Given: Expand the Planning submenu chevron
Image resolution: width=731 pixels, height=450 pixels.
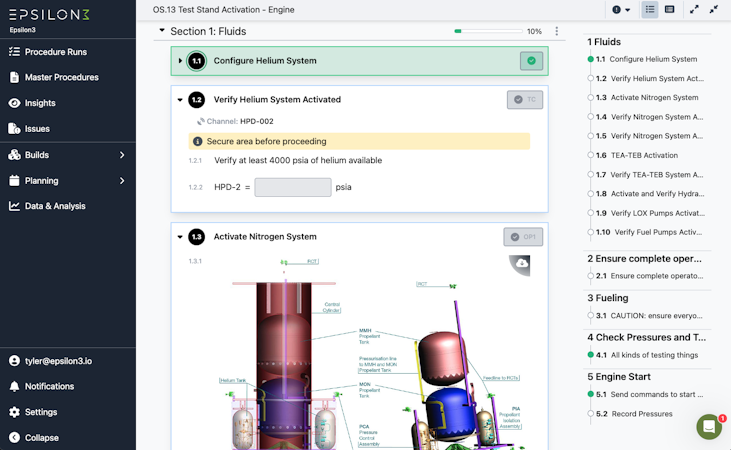Looking at the screenshot, I should pyautogui.click(x=122, y=180).
